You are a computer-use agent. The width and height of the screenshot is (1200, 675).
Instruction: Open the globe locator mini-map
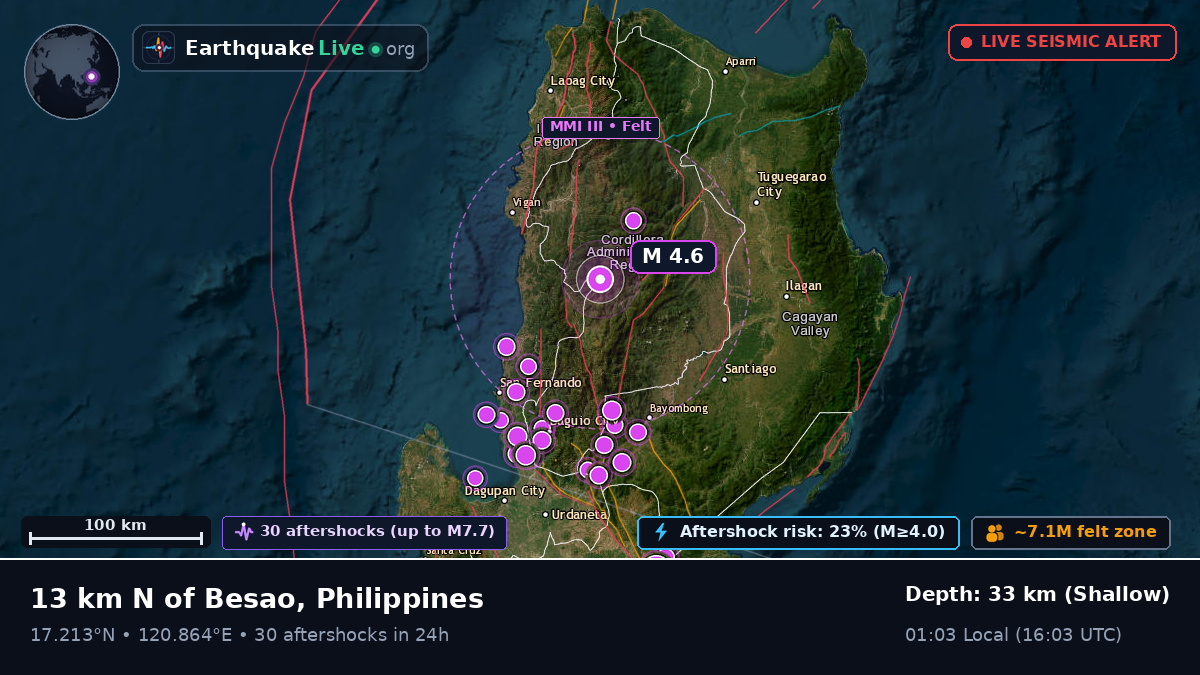[72, 72]
